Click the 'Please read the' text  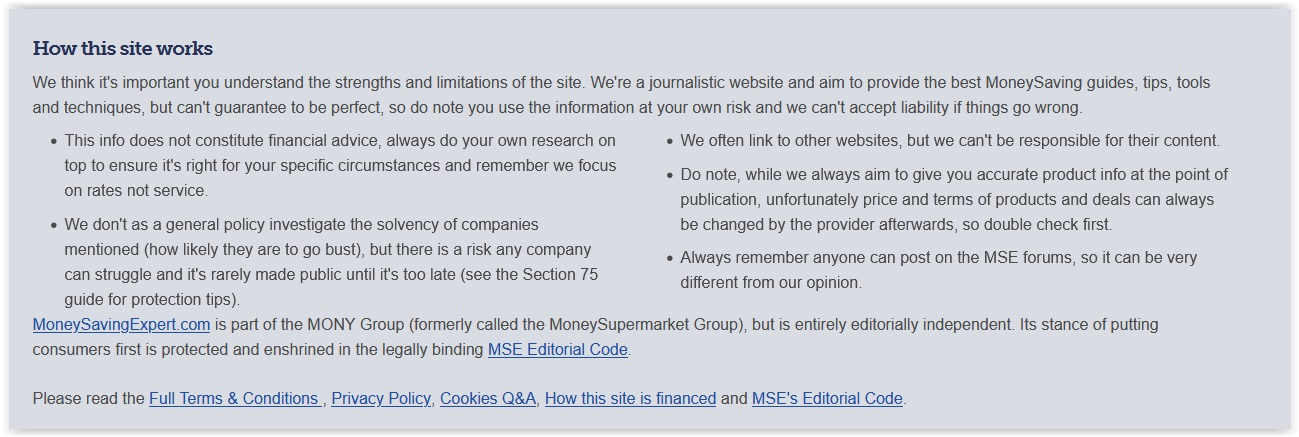(x=88, y=398)
